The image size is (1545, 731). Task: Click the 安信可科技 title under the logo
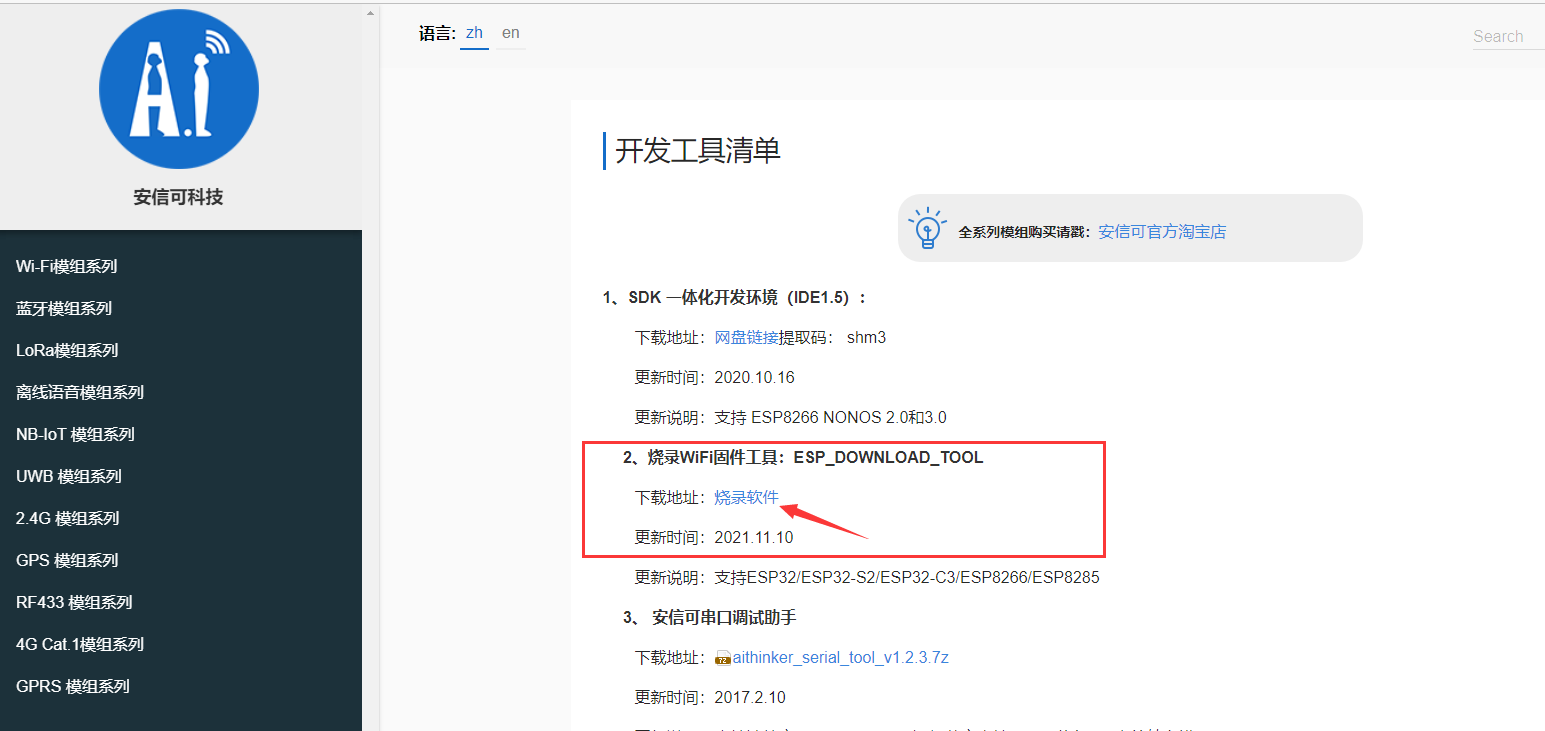tap(178, 197)
